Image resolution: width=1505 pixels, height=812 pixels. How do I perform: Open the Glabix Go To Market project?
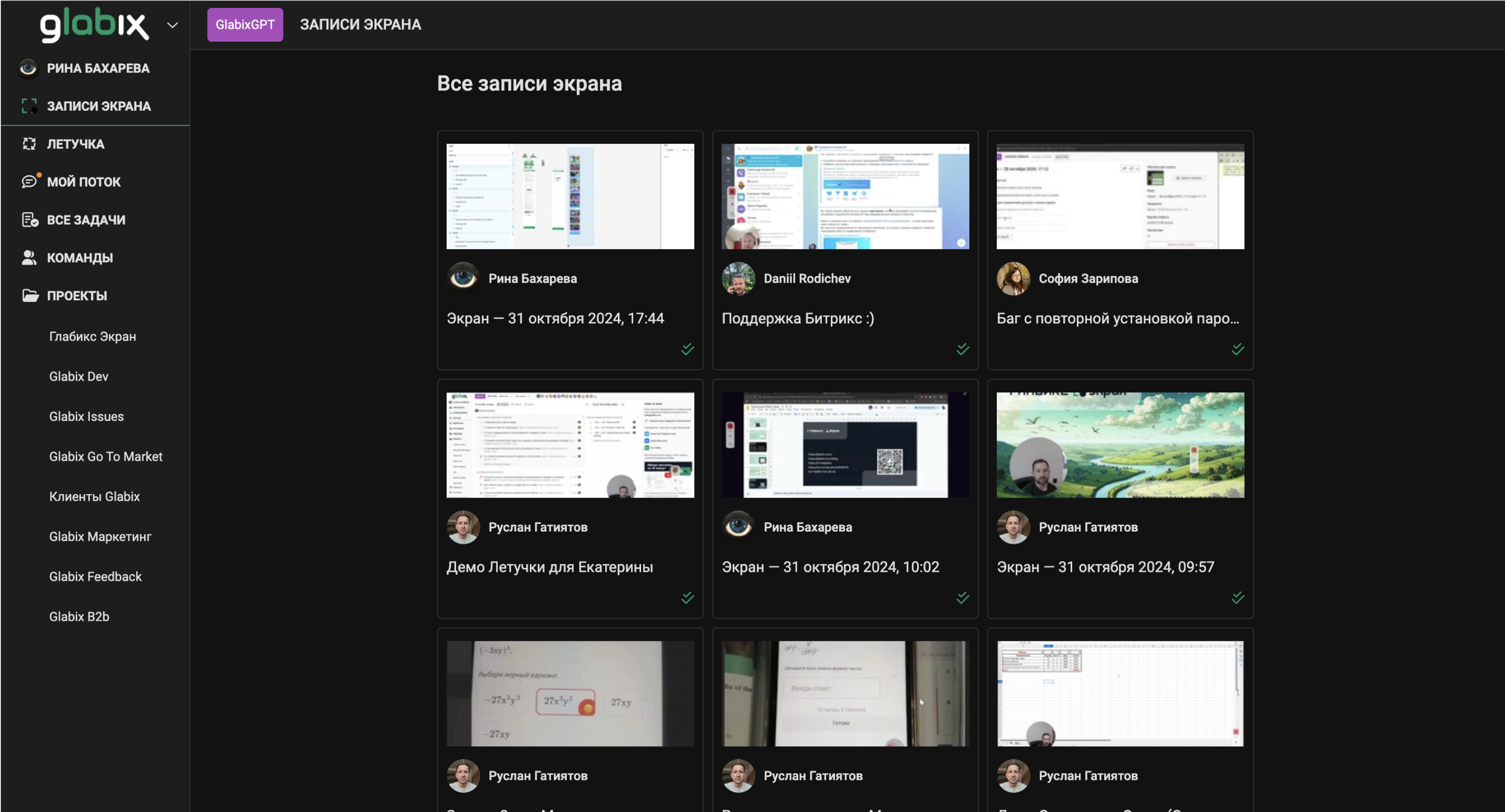coord(105,456)
